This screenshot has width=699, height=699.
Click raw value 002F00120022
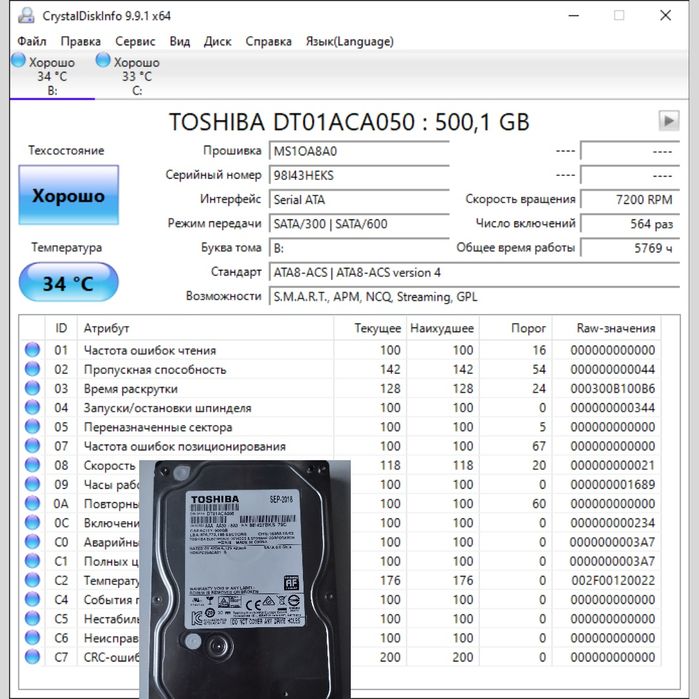(613, 580)
